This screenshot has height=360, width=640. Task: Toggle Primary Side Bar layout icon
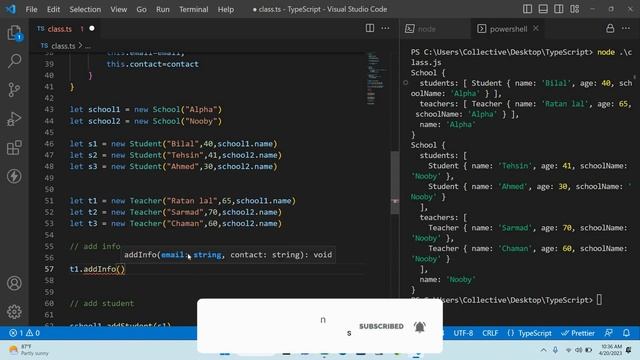(527, 9)
